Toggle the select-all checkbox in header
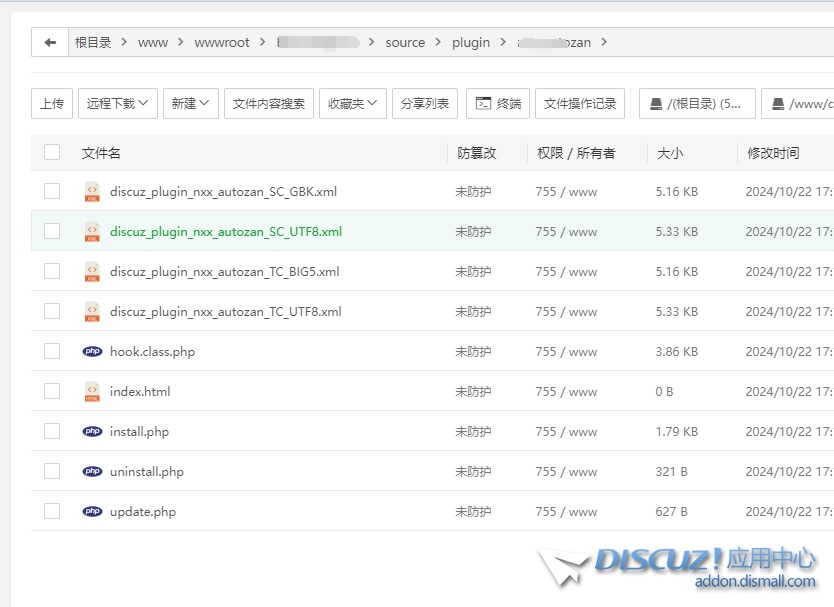Viewport: 834px width, 607px height. tap(52, 152)
